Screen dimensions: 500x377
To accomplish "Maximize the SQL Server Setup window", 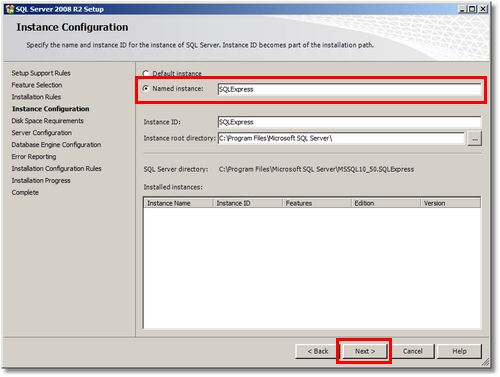I will [472, 9].
